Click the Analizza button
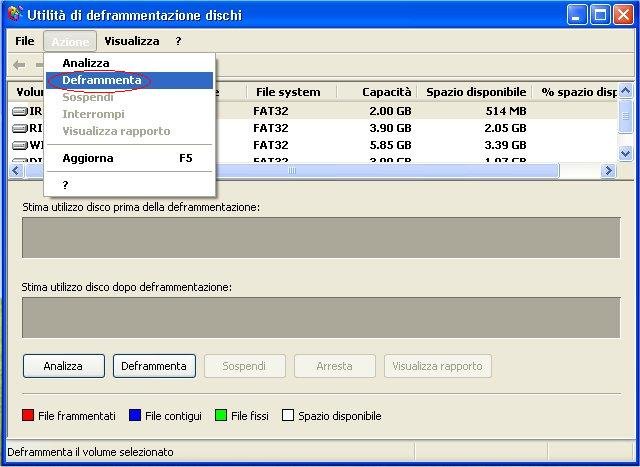The width and height of the screenshot is (640, 467). coord(64,366)
